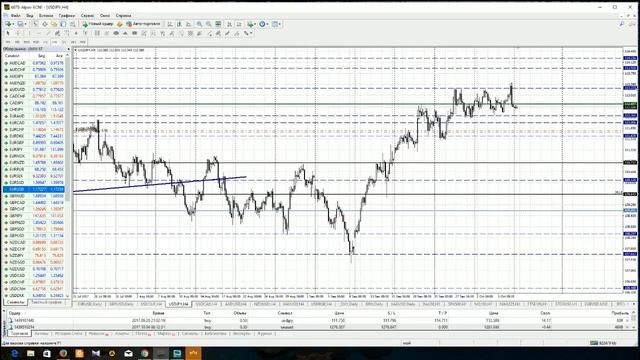Switch timeframe to M1
This screenshot has height=360, width=640.
pyautogui.click(x=8, y=42)
